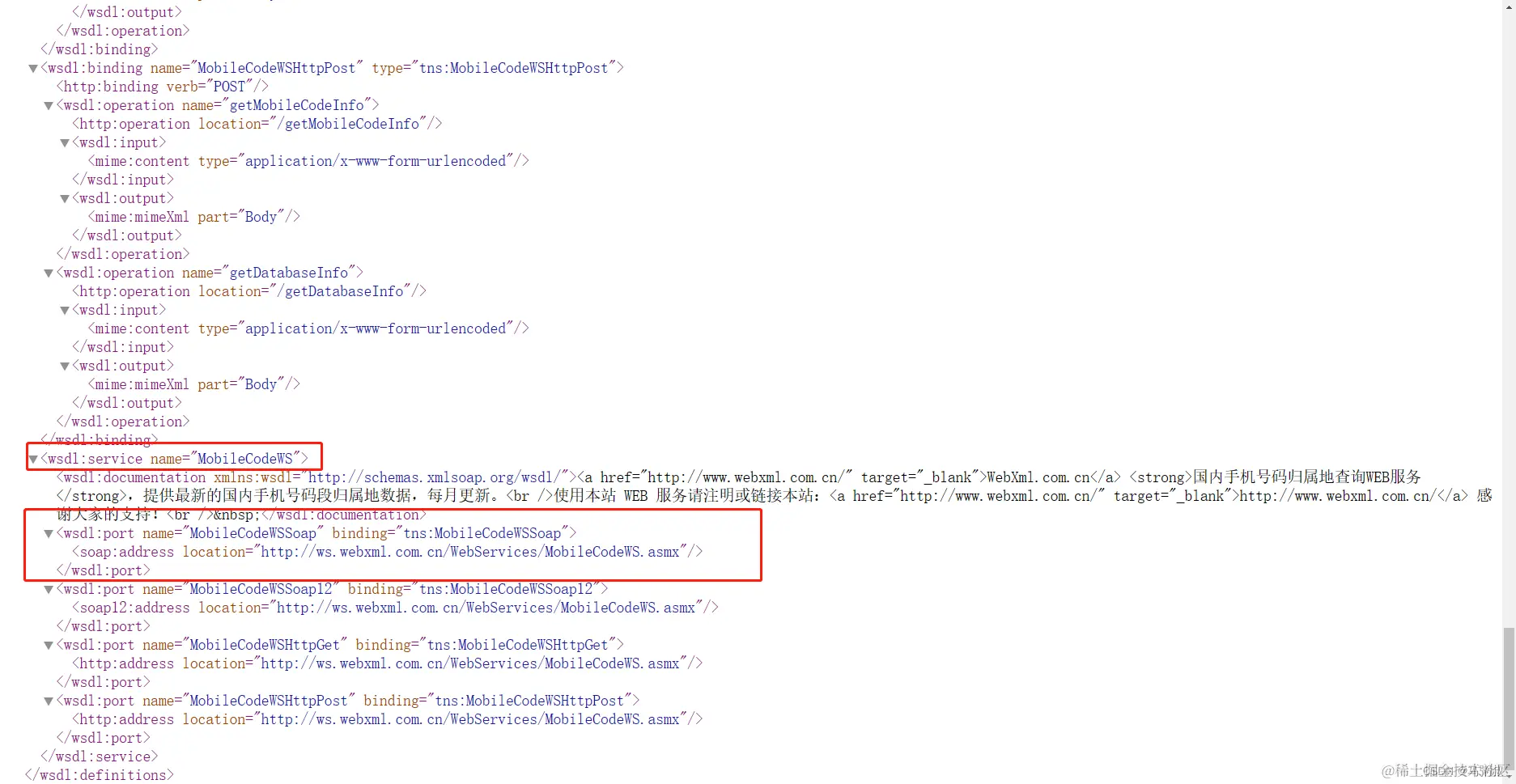Collapse wsdl:input under the getDatabaseInfo operation
Screen dimensions: 1516x784
65,311
